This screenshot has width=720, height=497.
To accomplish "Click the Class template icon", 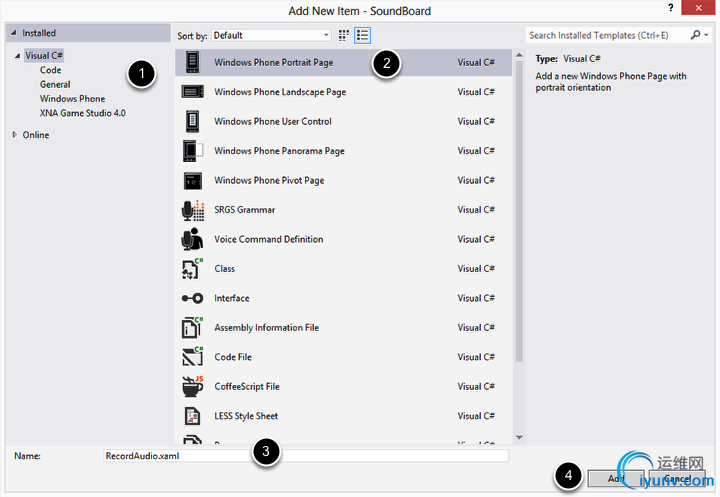I will tap(192, 269).
